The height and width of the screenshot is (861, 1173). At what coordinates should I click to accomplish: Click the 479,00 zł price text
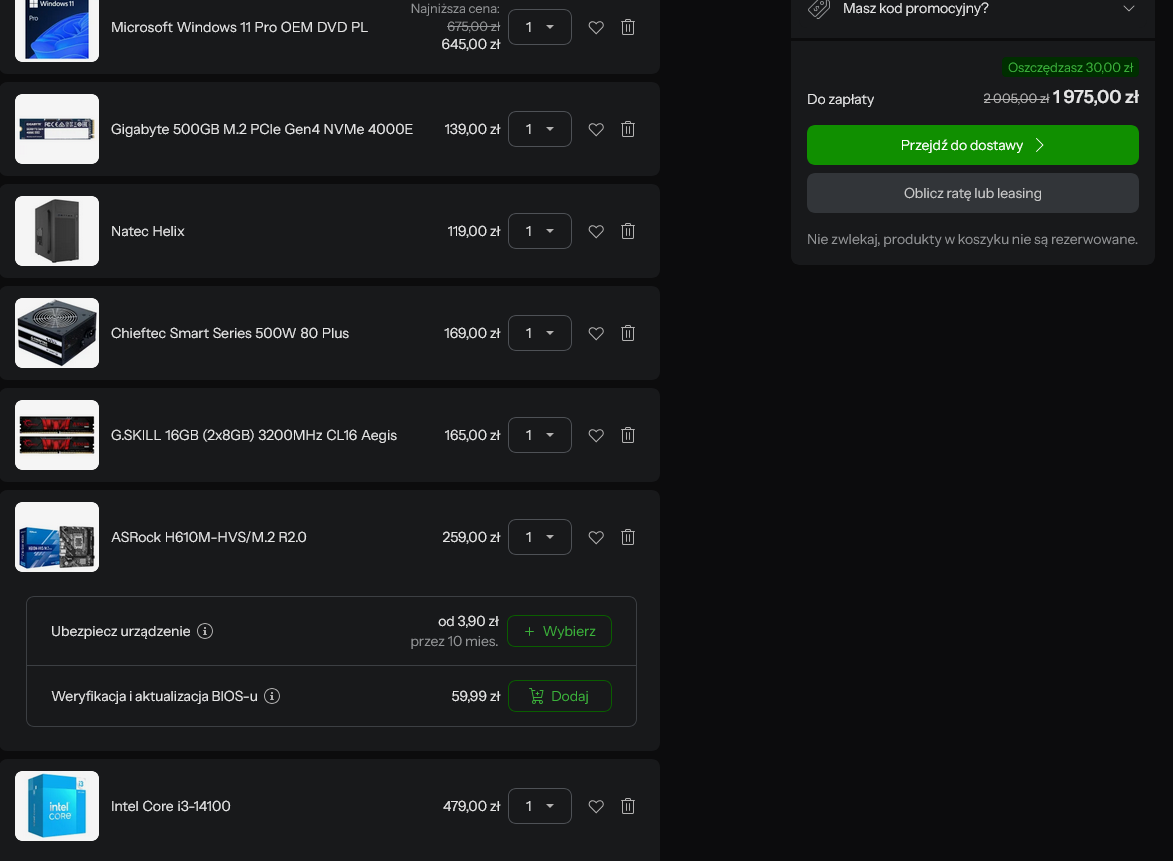pos(471,806)
